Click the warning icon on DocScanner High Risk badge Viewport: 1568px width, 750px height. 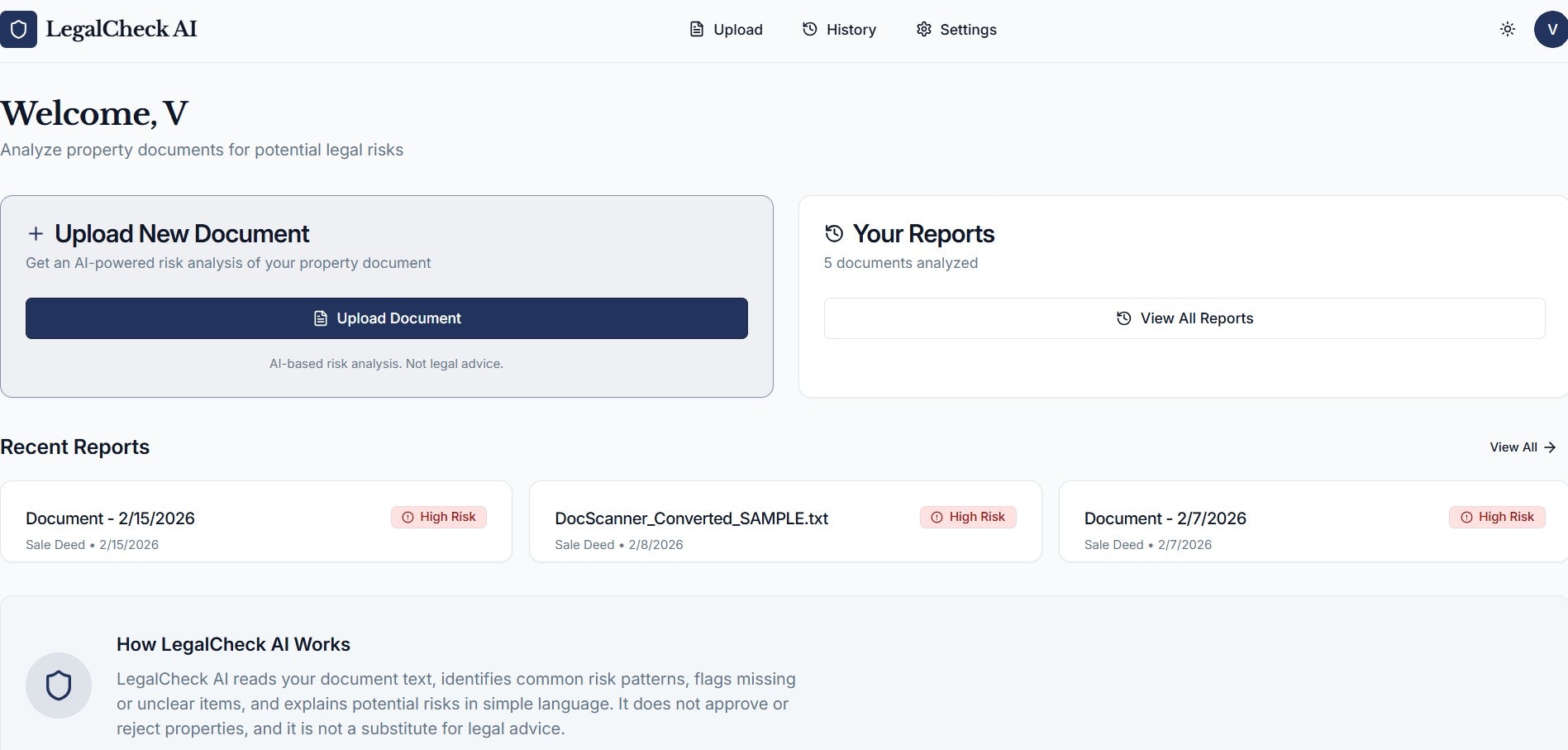[x=937, y=517]
